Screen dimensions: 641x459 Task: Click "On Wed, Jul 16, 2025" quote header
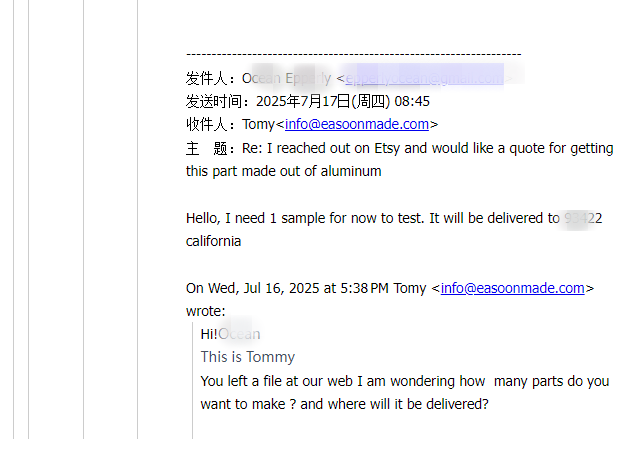pyautogui.click(x=287, y=288)
